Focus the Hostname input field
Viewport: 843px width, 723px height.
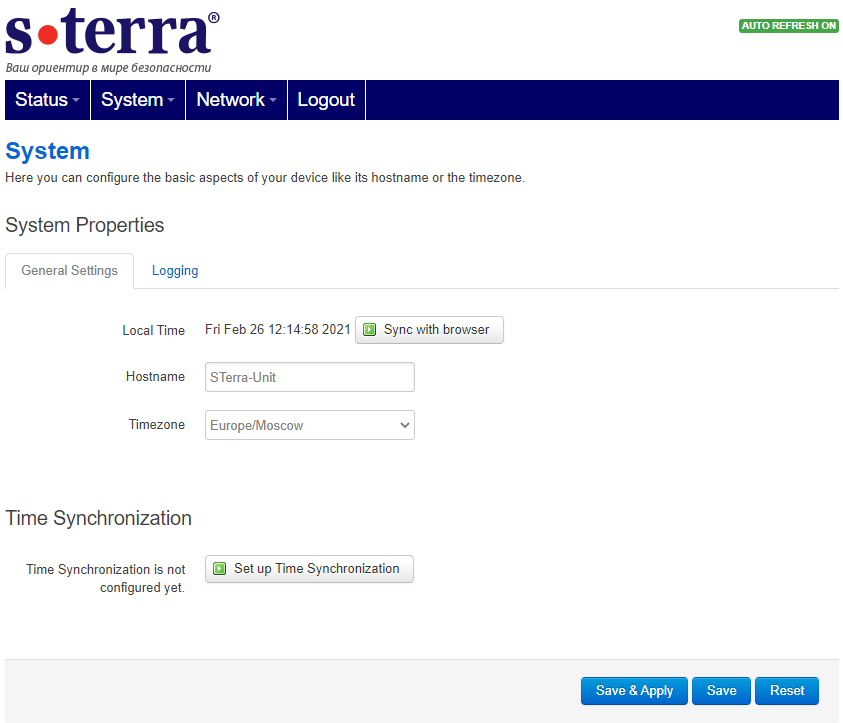[x=310, y=377]
